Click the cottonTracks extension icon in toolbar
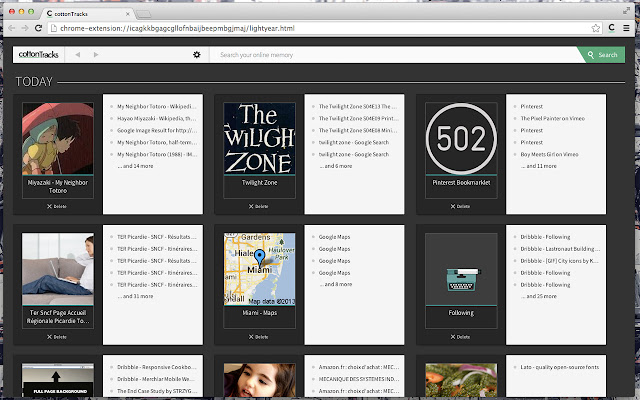This screenshot has height=400, width=640. point(611,28)
